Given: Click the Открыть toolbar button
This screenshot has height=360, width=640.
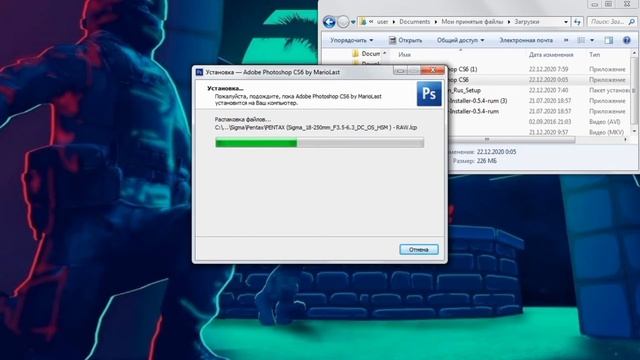Looking at the screenshot, I should point(405,40).
